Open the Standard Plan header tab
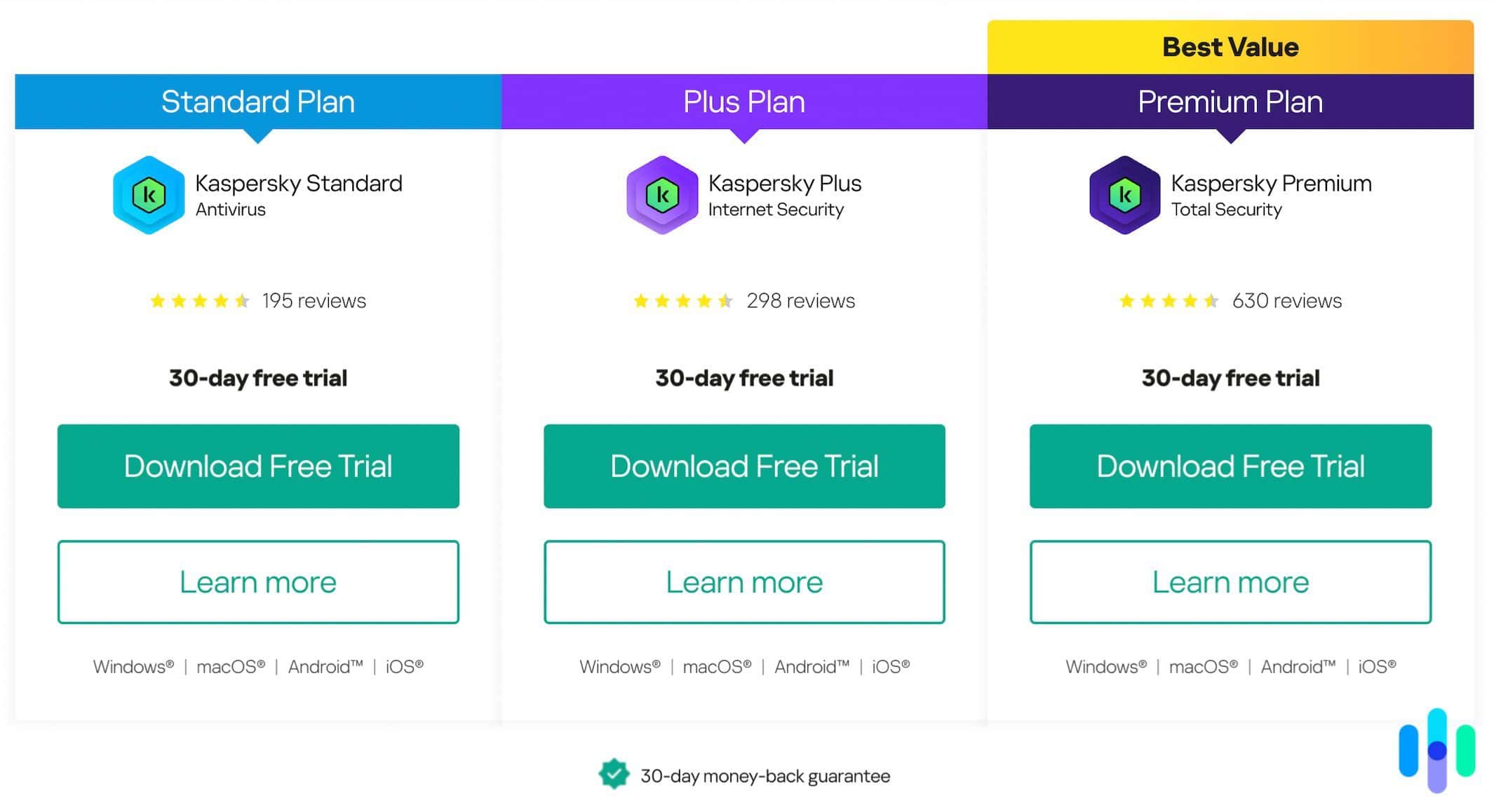 257,102
